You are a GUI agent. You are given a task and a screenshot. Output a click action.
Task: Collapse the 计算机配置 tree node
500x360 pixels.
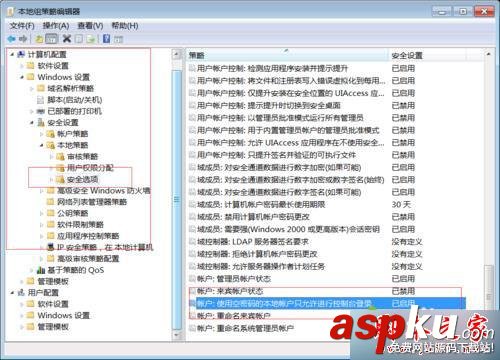12,54
